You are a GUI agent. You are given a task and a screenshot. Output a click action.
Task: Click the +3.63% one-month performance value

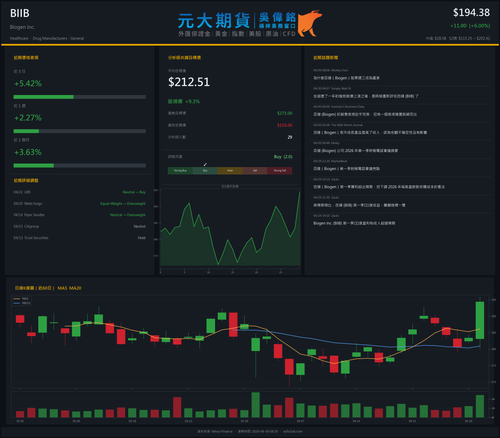(x=28, y=152)
